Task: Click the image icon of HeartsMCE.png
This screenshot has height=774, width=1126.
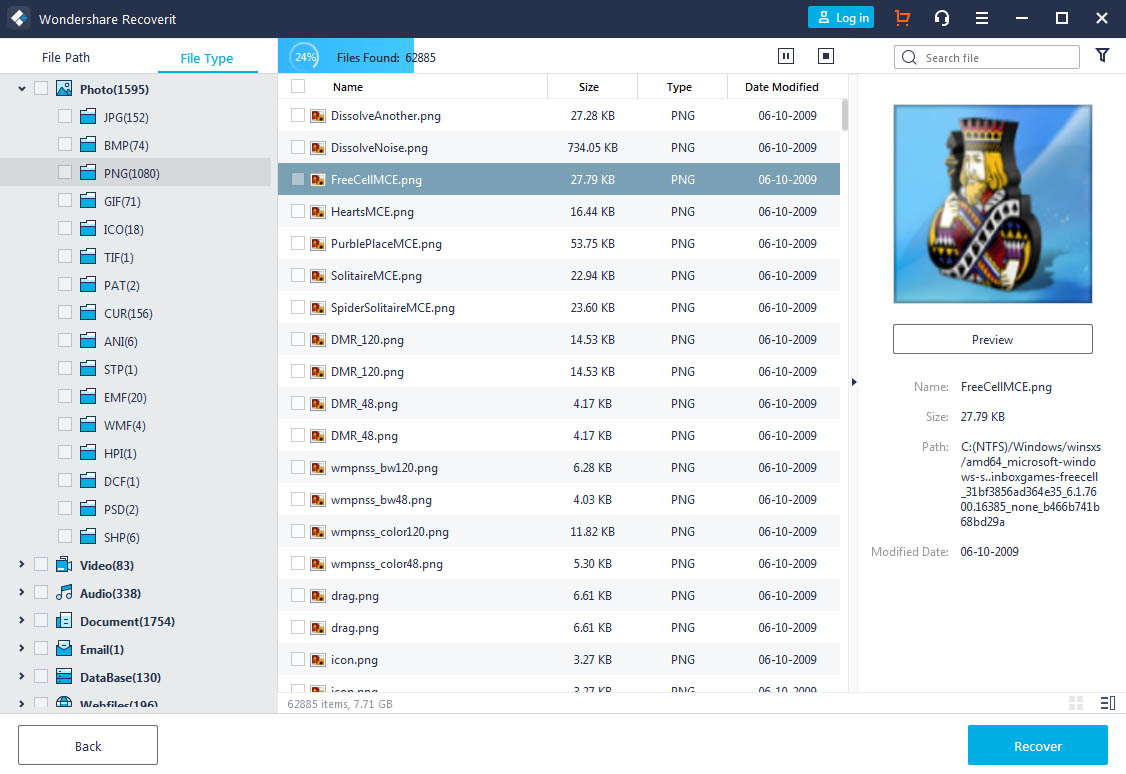Action: click(317, 212)
